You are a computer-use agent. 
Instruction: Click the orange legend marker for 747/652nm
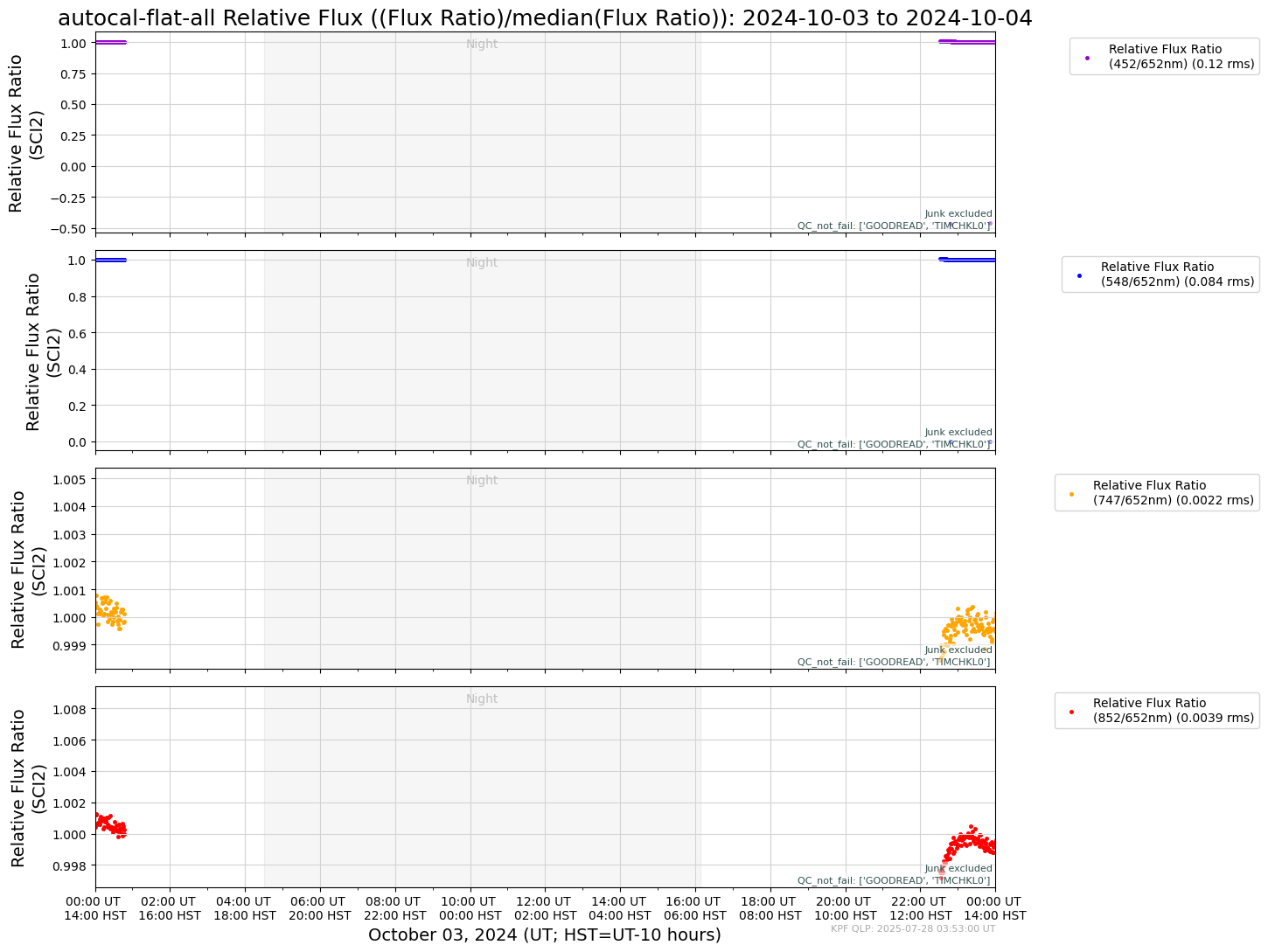pyautogui.click(x=1072, y=494)
